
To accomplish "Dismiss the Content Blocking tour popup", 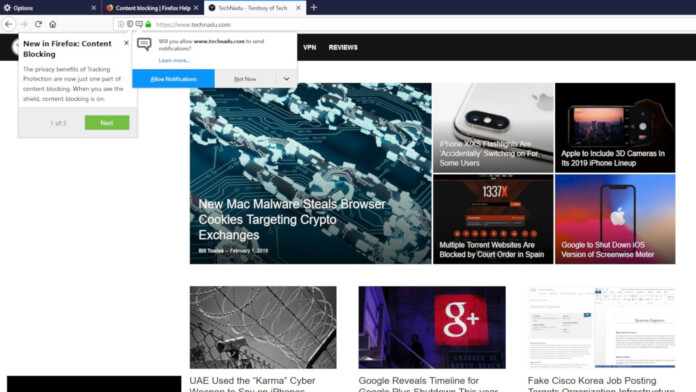I will (x=126, y=43).
